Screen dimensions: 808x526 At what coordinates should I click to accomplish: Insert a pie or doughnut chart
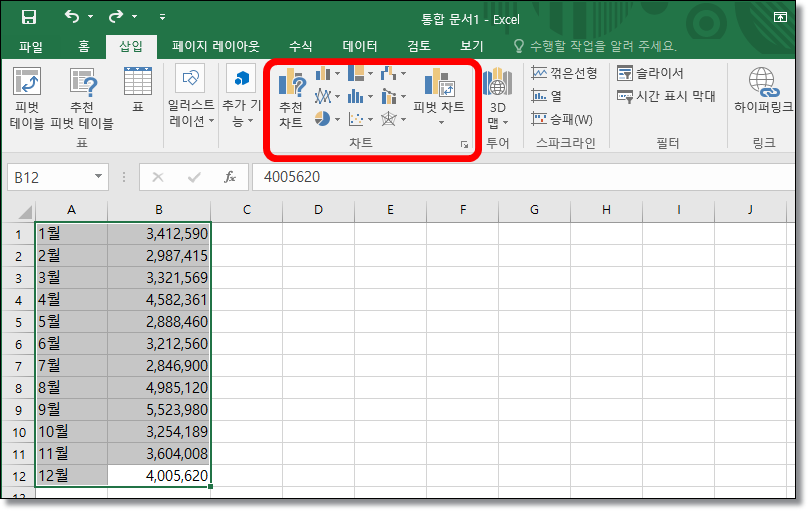(328, 119)
